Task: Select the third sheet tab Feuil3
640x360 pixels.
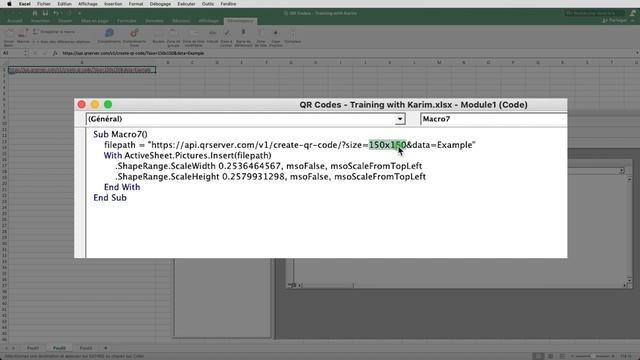Action: [86, 348]
